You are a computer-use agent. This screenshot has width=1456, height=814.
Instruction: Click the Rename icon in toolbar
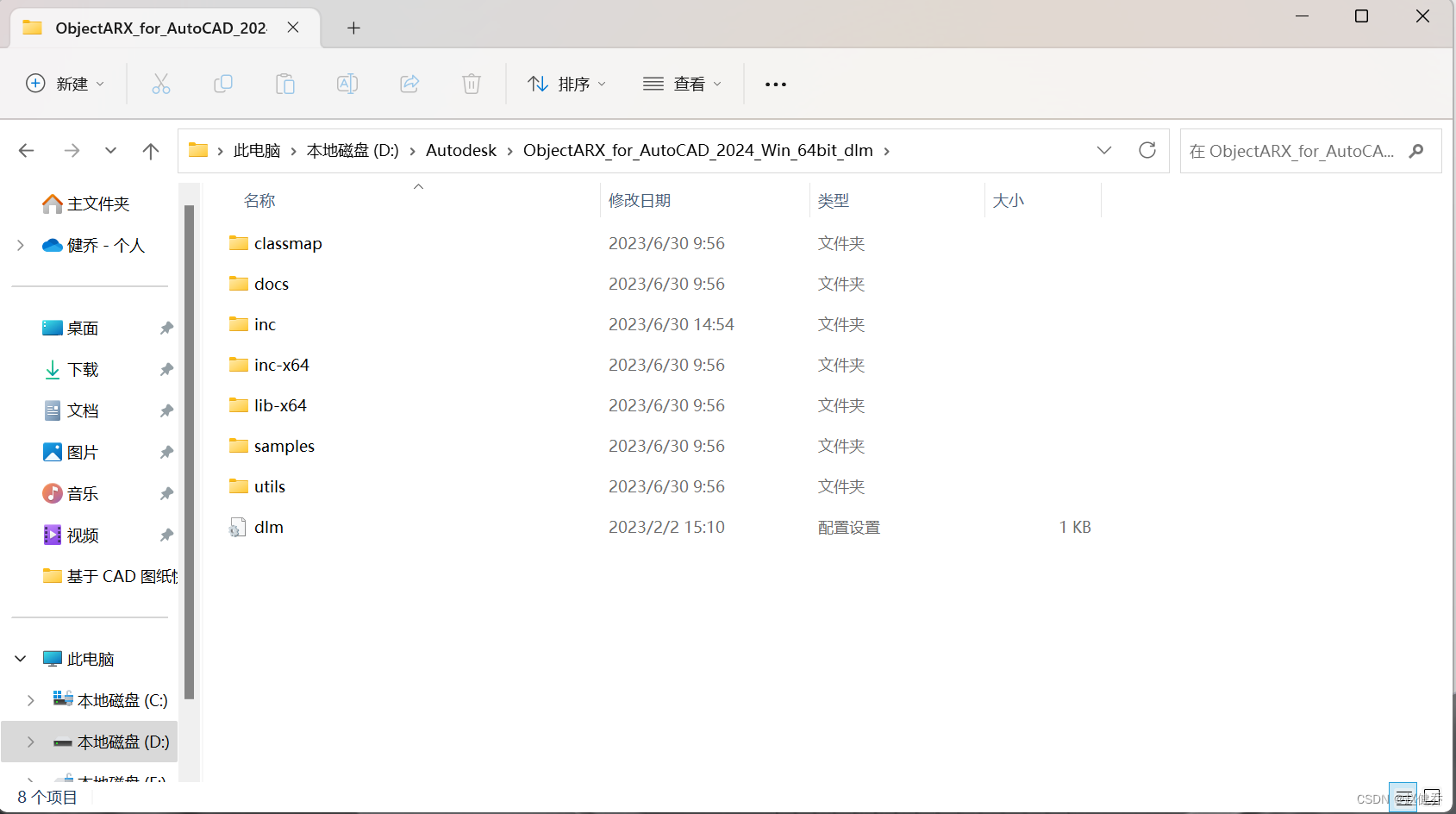coord(347,84)
